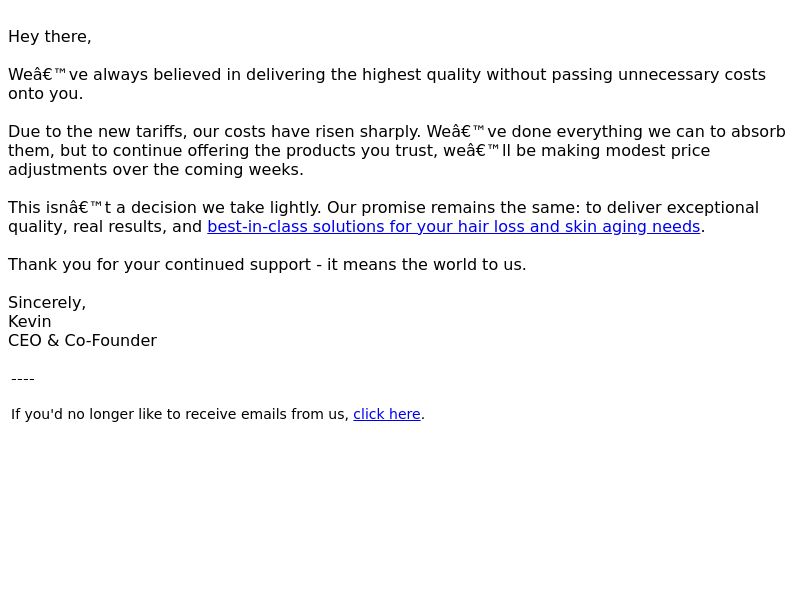Click the phrase 'highest quality' in first paragraph
Viewport: 800px width, 600px height.
point(421,74)
